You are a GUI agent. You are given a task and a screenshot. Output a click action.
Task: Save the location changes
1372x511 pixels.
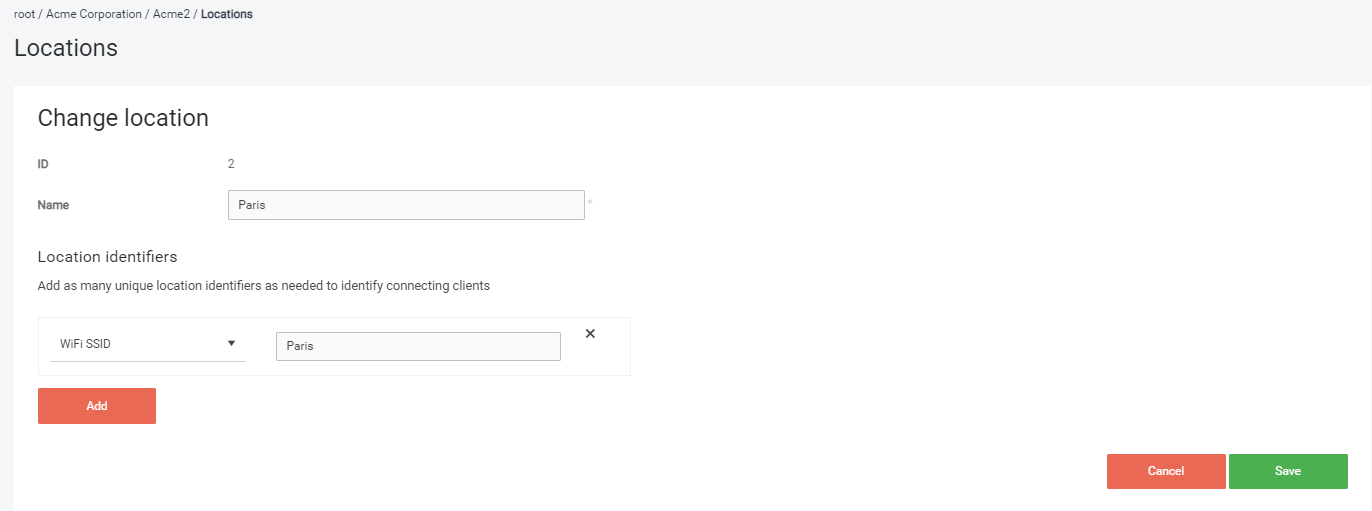tap(1288, 471)
